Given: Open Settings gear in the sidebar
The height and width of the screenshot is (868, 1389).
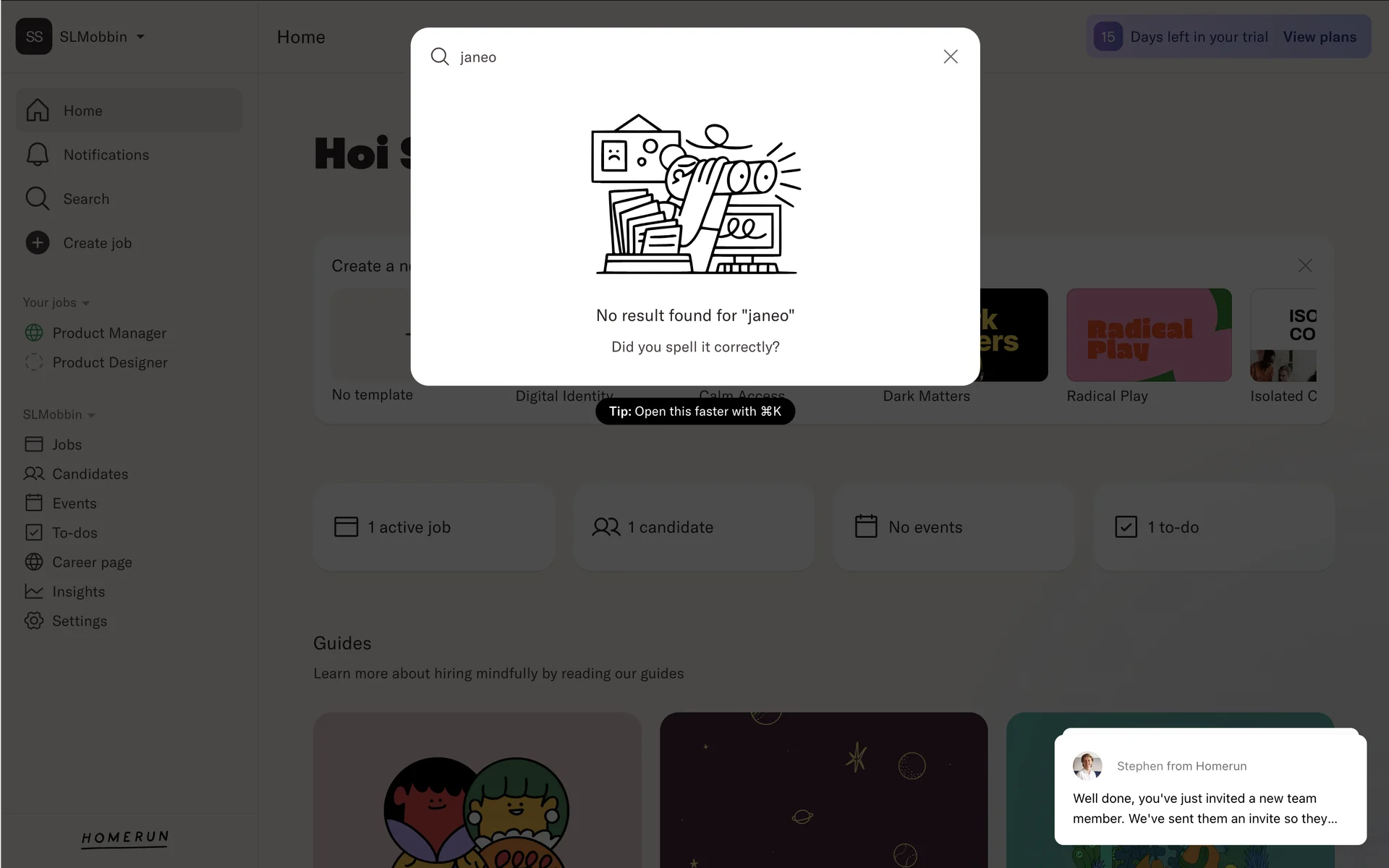Looking at the screenshot, I should [34, 621].
